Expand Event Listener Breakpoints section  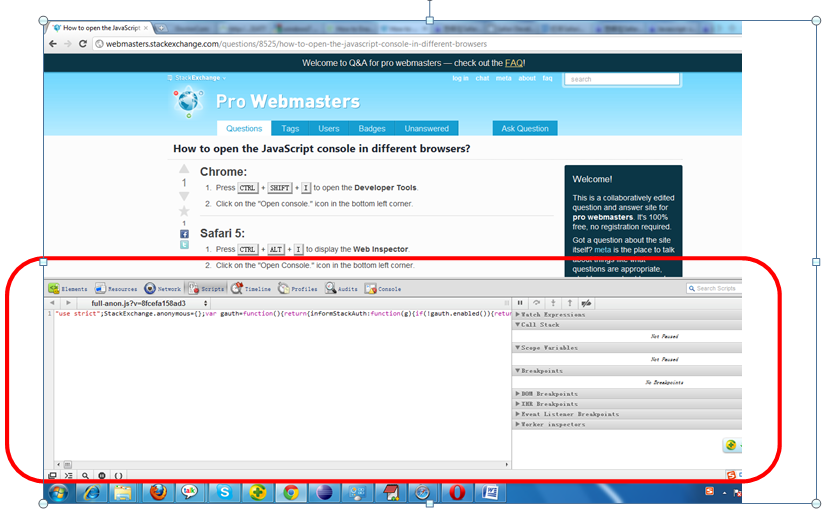coord(627,414)
